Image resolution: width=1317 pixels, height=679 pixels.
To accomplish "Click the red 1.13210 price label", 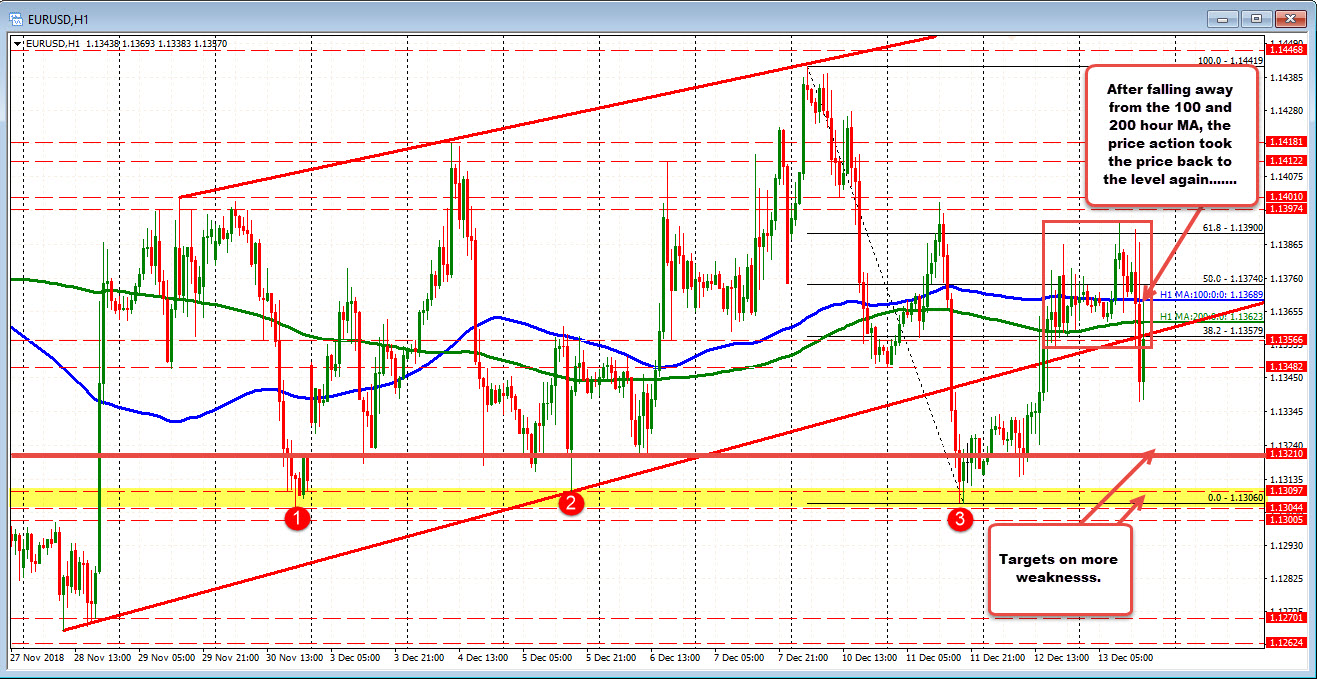I will 1285,454.
